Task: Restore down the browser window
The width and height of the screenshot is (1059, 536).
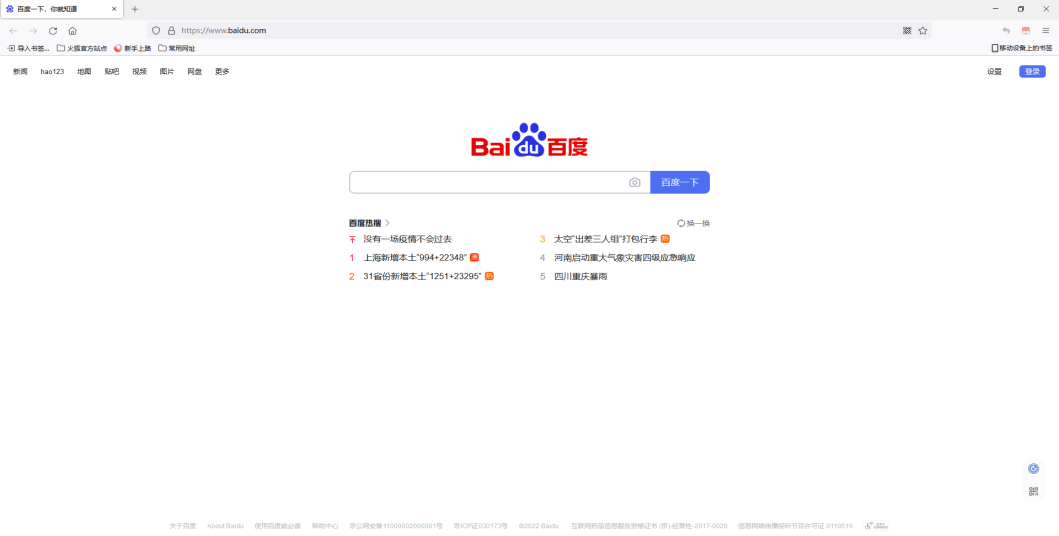Action: tap(1021, 9)
